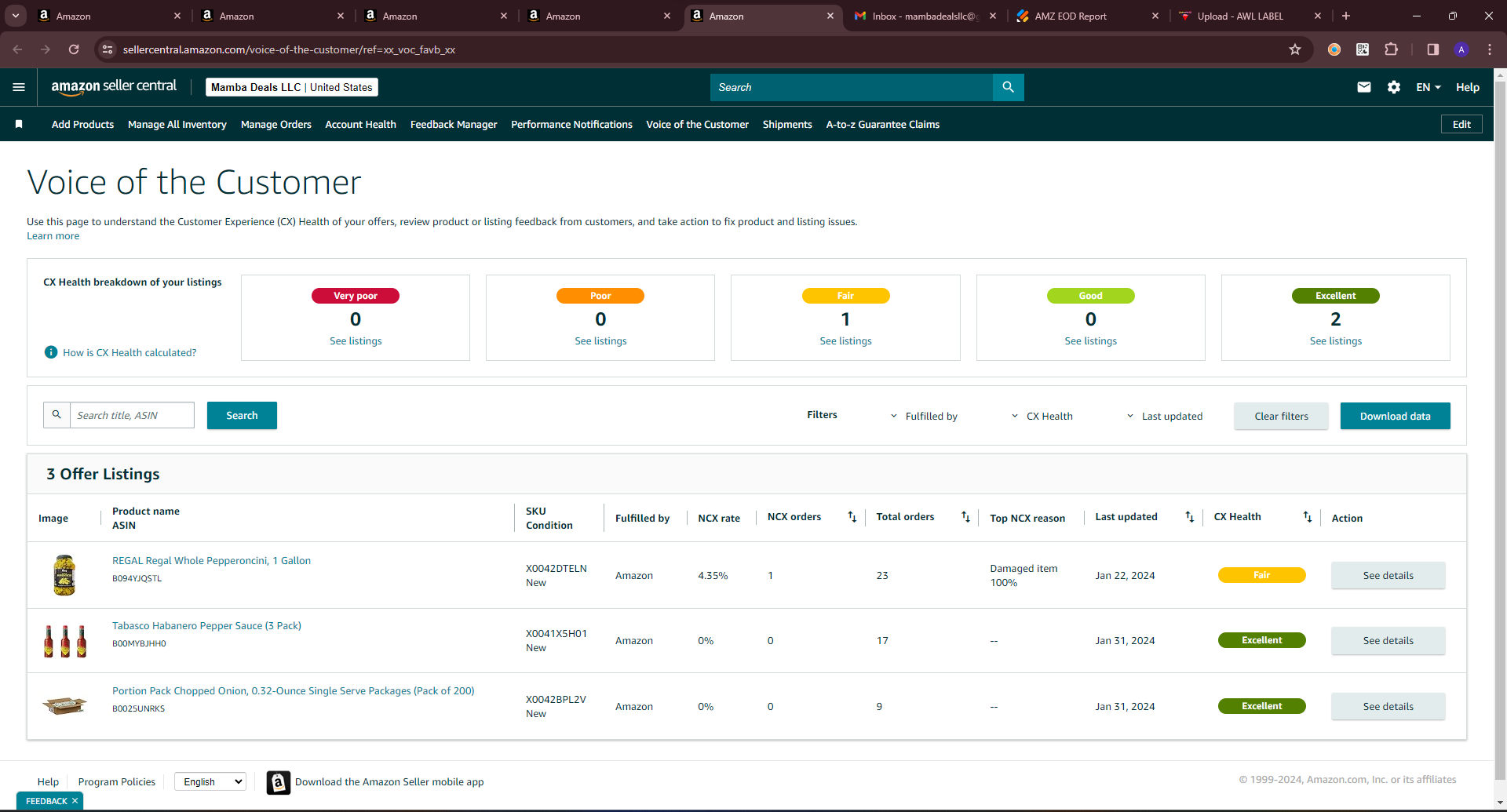1507x812 pixels.
Task: Open A-to-z Guarantee Claims menu item
Action: pyautogui.click(x=883, y=124)
